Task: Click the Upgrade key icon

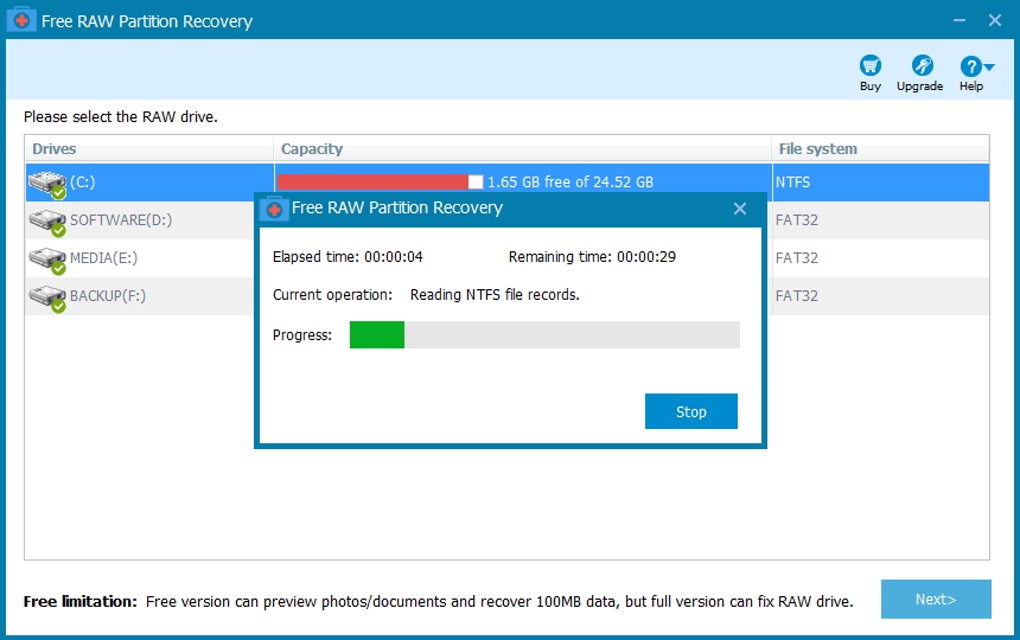Action: [x=922, y=66]
